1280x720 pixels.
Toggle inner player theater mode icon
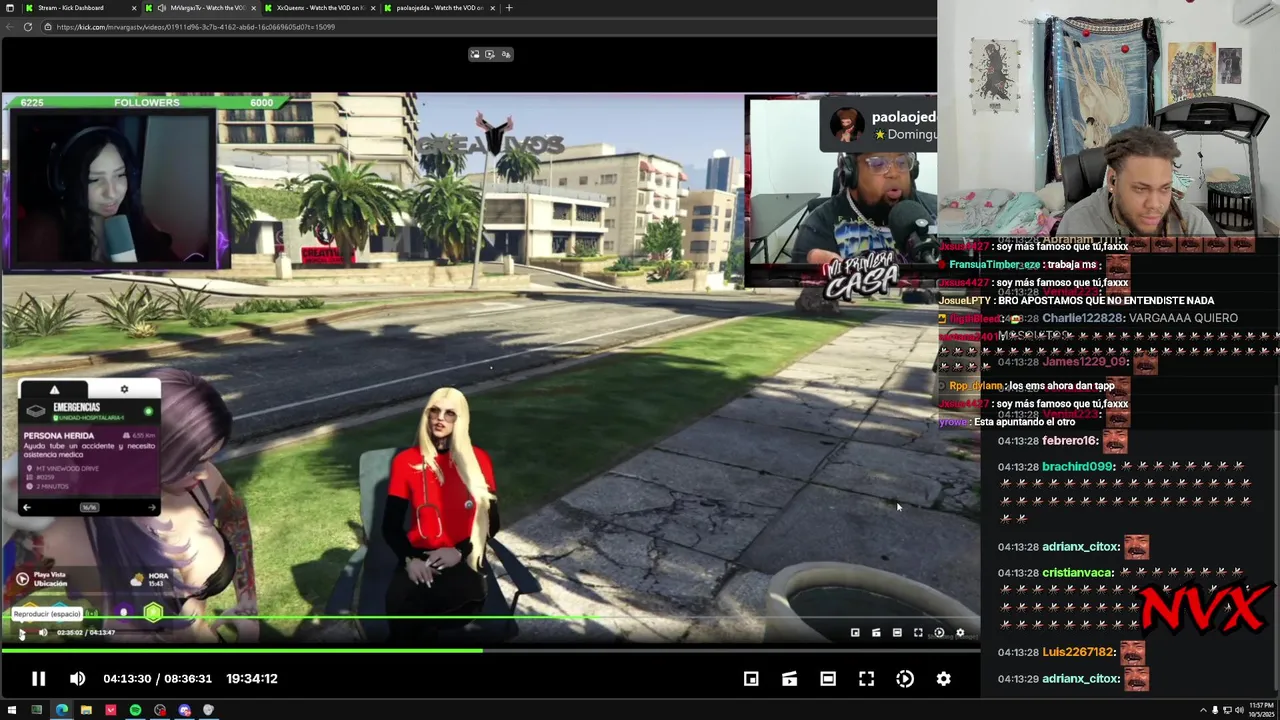[x=897, y=632]
